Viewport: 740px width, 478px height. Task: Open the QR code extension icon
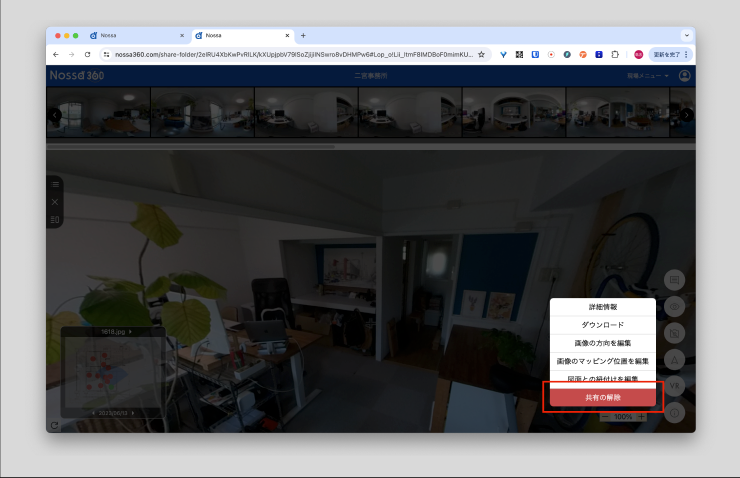tap(519, 55)
